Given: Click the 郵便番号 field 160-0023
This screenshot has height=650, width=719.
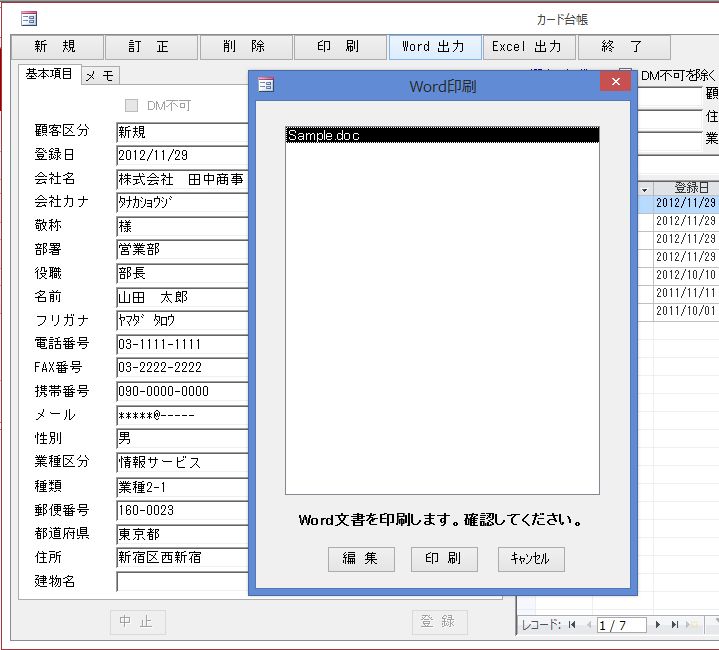Looking at the screenshot, I should point(182,511).
